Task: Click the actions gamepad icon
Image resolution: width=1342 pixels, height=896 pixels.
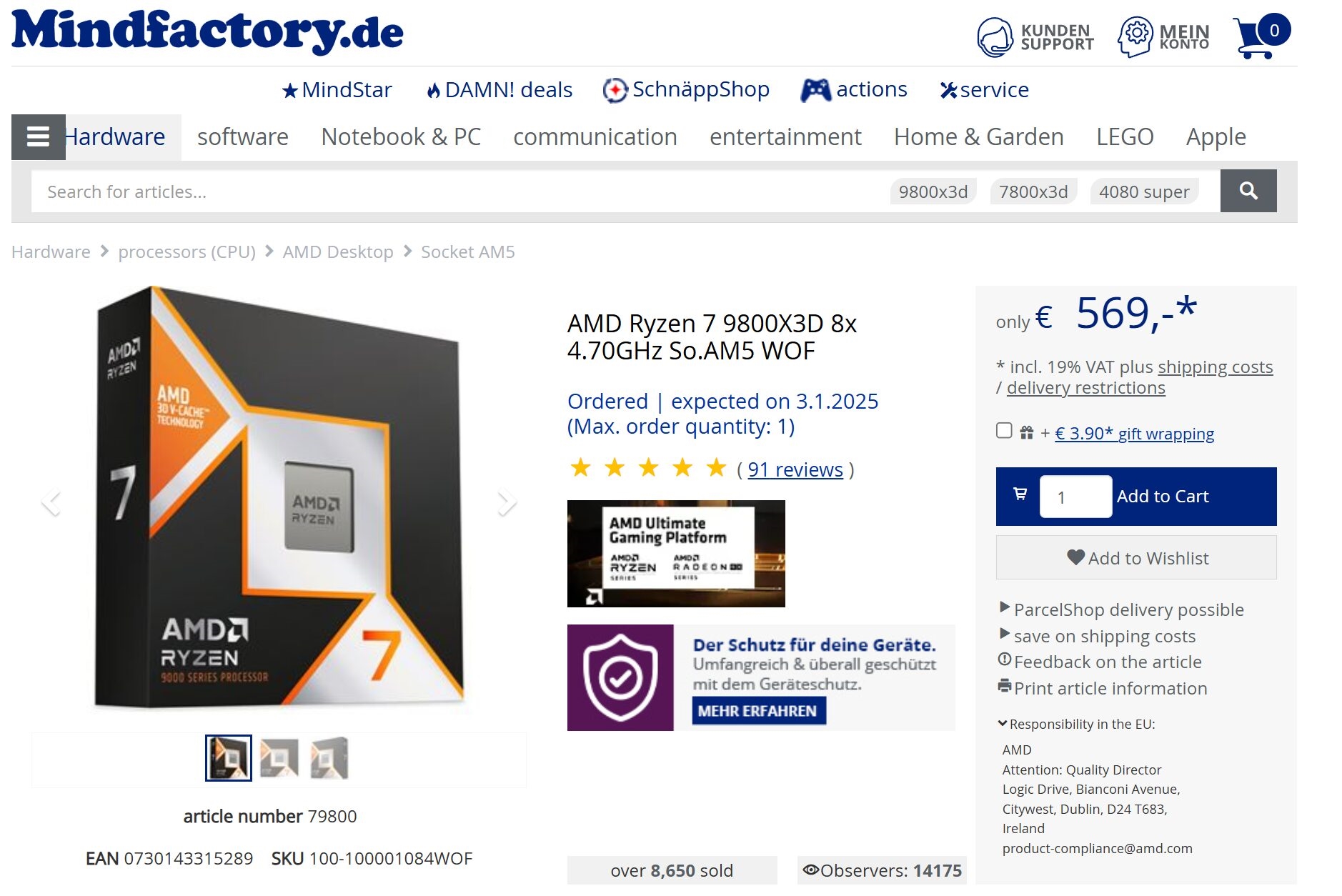Action: [x=815, y=90]
